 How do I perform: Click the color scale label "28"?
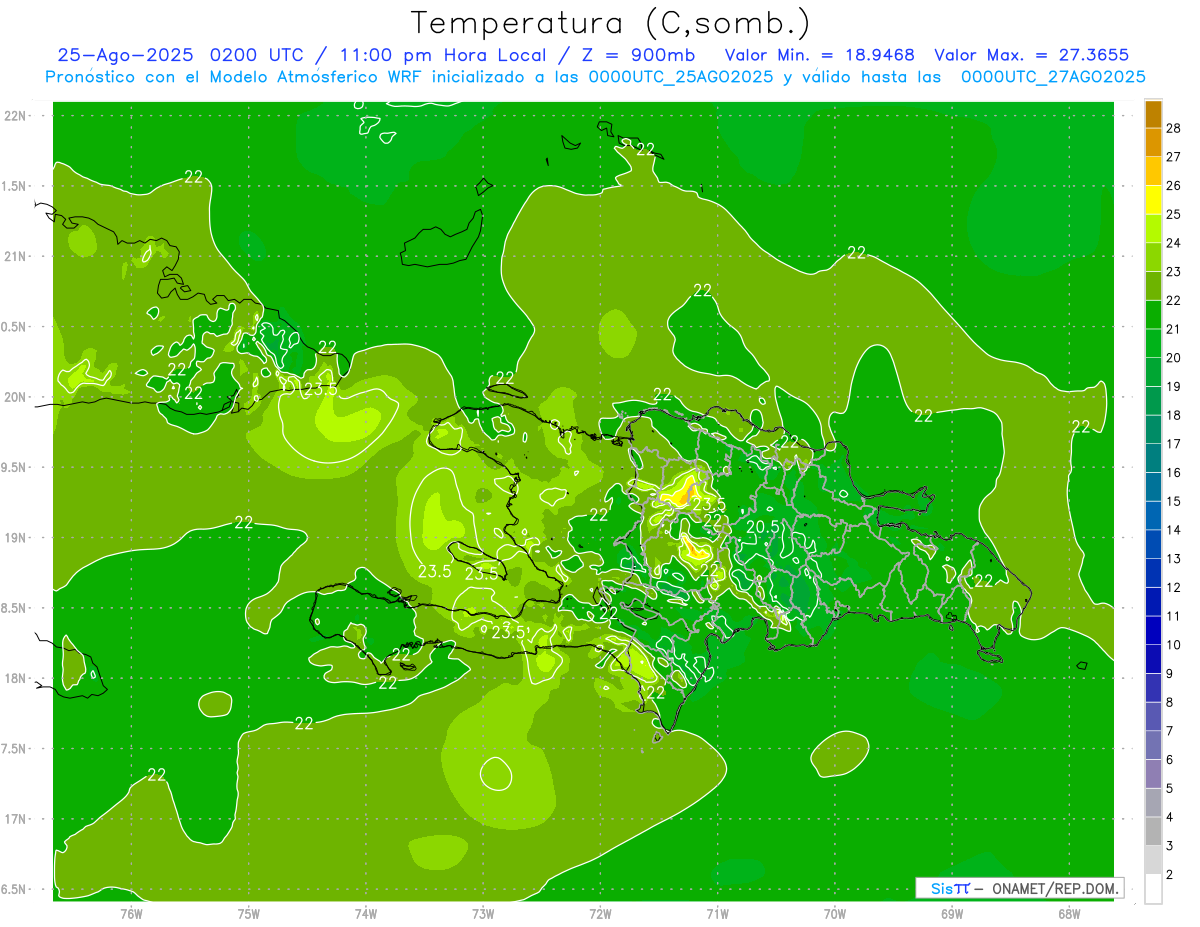click(x=1174, y=128)
